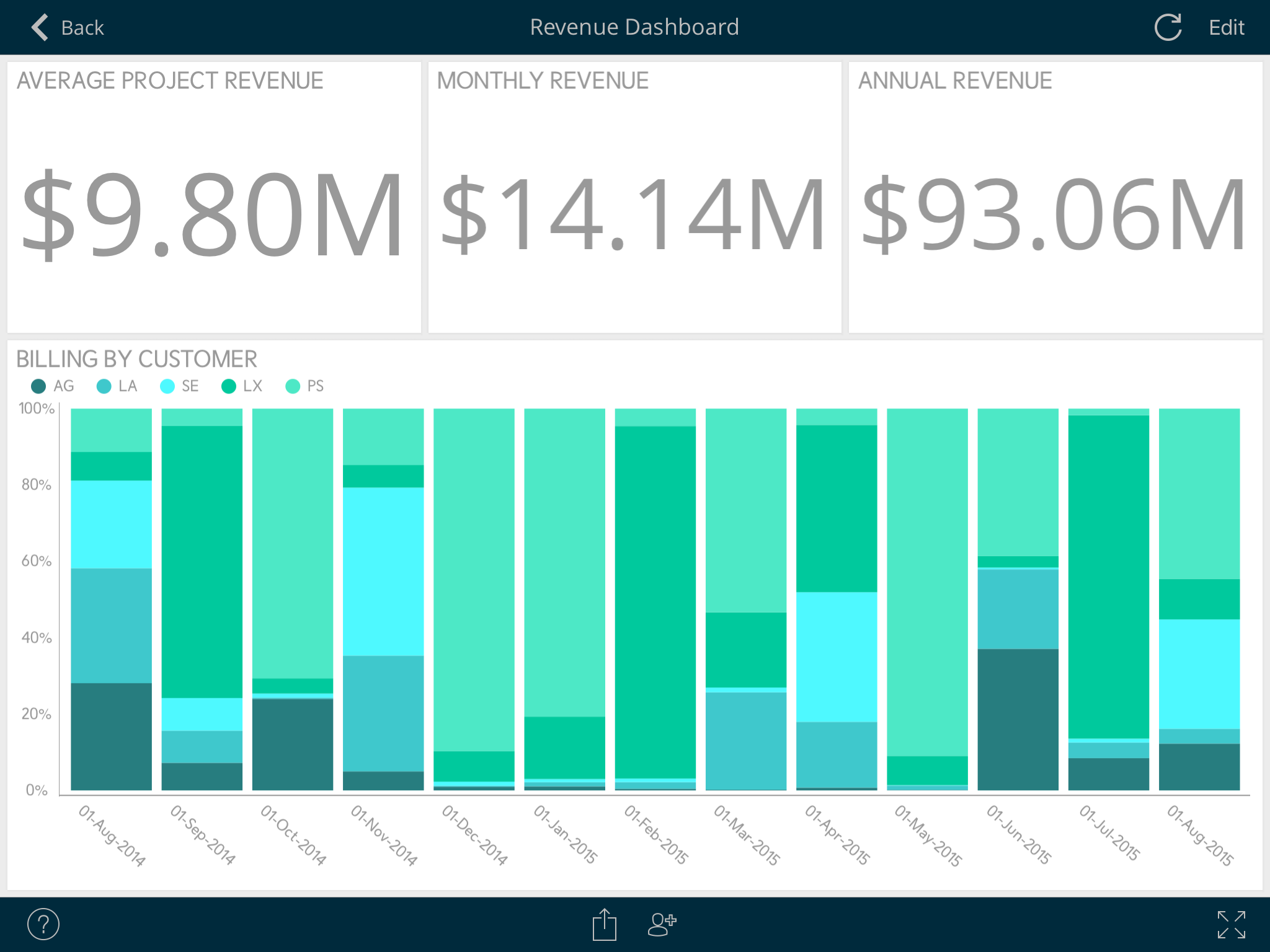
Task: Open the Annual Revenue $93.06M card
Action: coord(1055,197)
